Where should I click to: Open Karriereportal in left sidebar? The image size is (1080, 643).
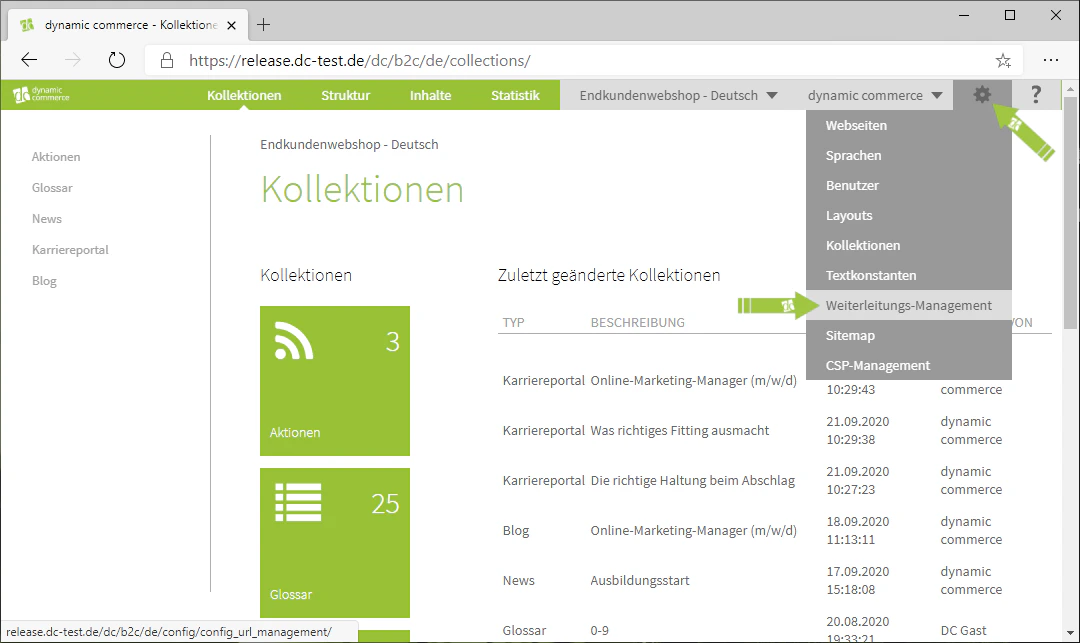(70, 250)
